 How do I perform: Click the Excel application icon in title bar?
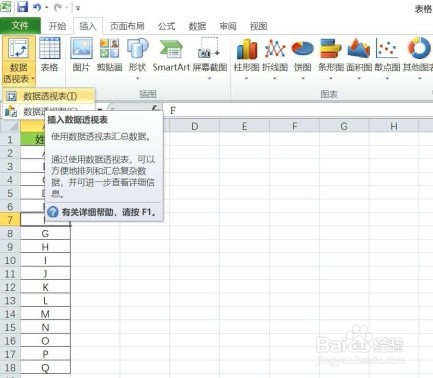click(x=6, y=6)
